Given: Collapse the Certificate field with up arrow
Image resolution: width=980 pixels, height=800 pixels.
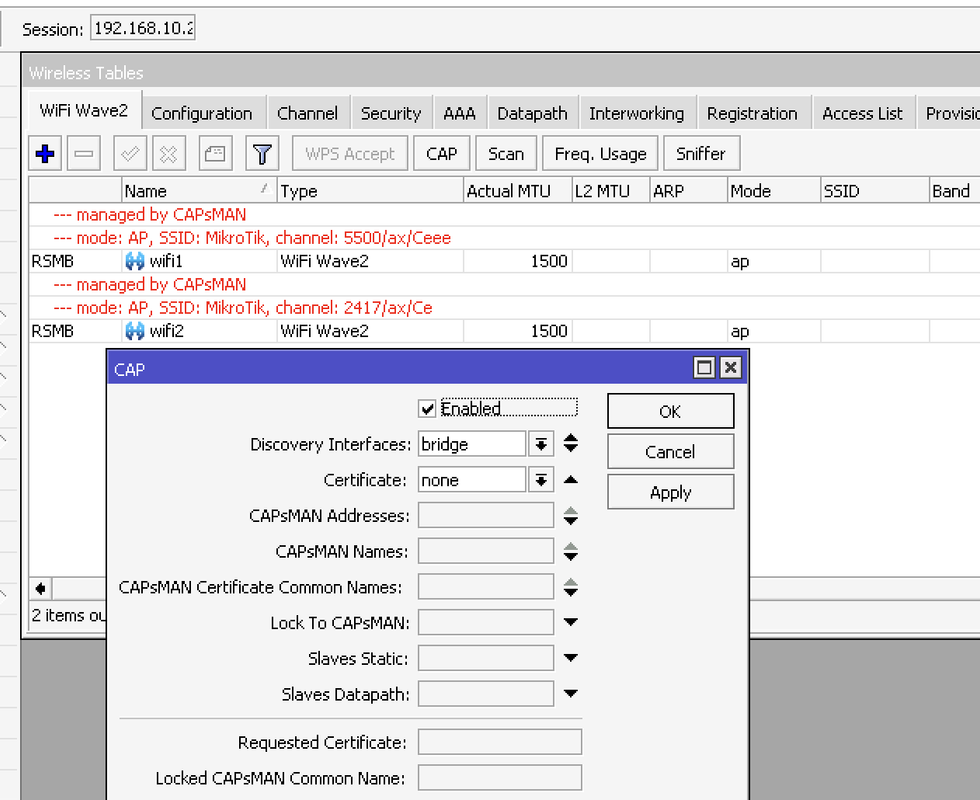Looking at the screenshot, I should point(570,480).
